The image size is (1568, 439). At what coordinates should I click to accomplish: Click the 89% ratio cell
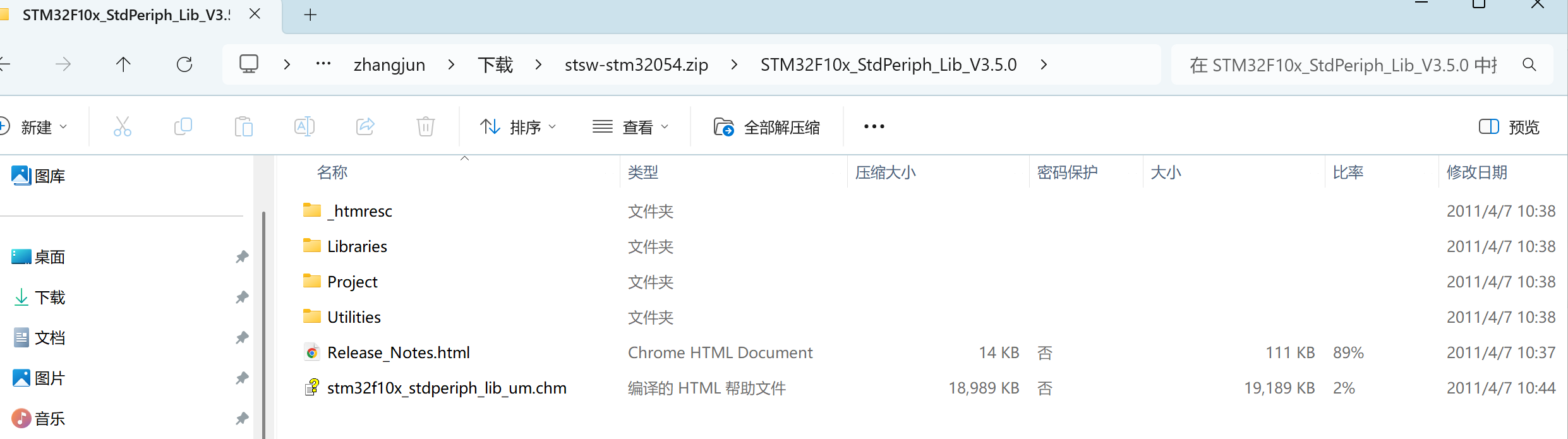1349,352
